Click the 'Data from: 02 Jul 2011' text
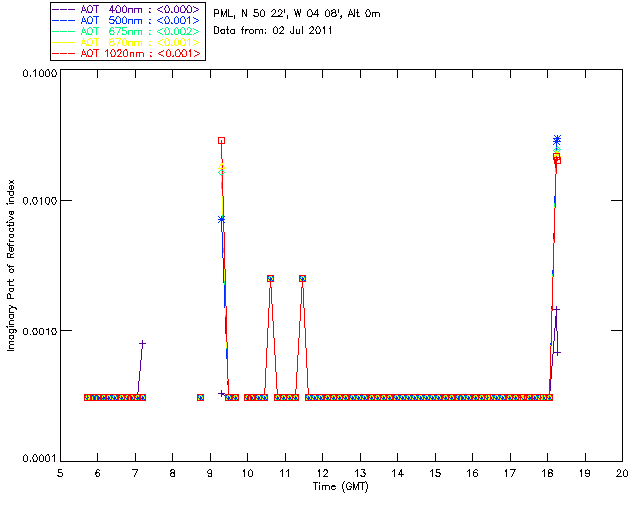Image resolution: width=640 pixels, height=512 pixels. [x=273, y=31]
